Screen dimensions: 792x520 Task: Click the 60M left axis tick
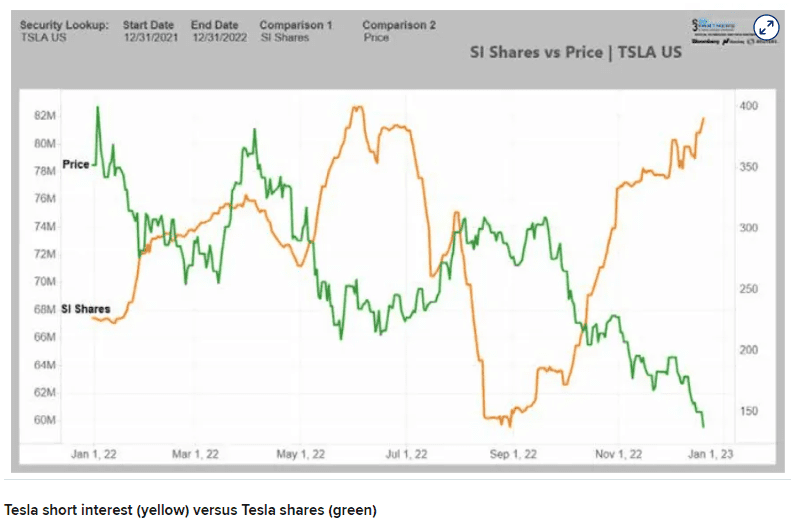(46, 420)
